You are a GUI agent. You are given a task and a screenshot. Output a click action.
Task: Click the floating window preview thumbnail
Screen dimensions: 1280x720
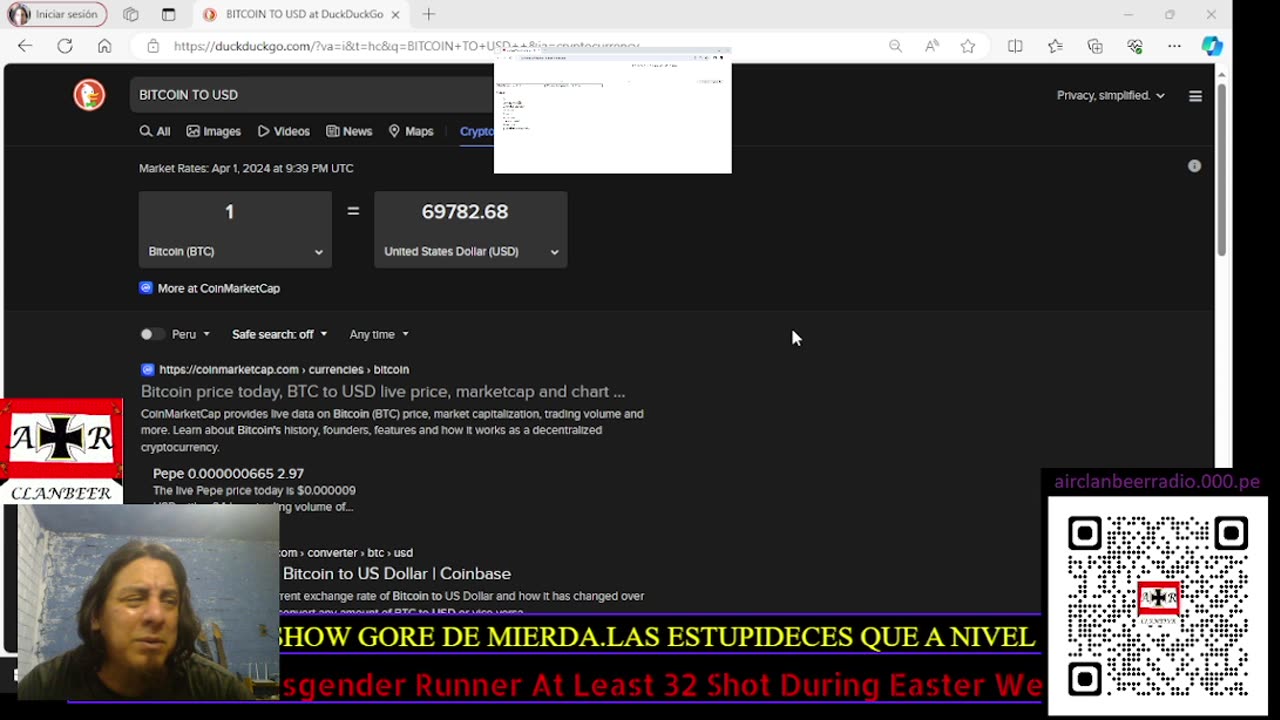(612, 109)
